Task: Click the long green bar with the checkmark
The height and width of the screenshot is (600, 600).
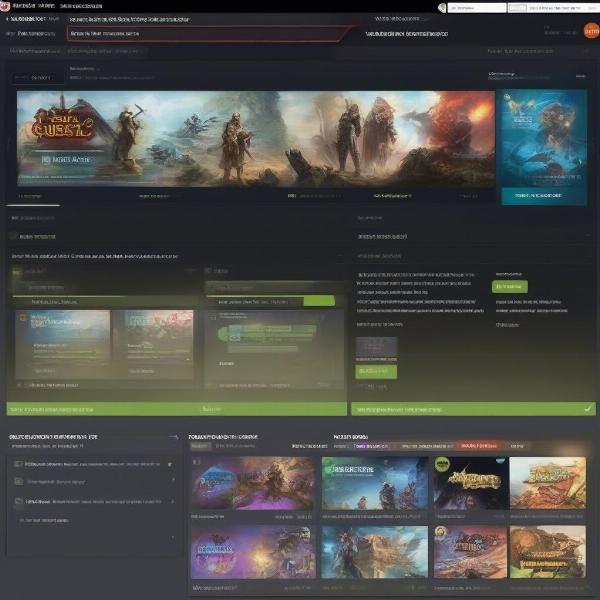Action: 473,409
